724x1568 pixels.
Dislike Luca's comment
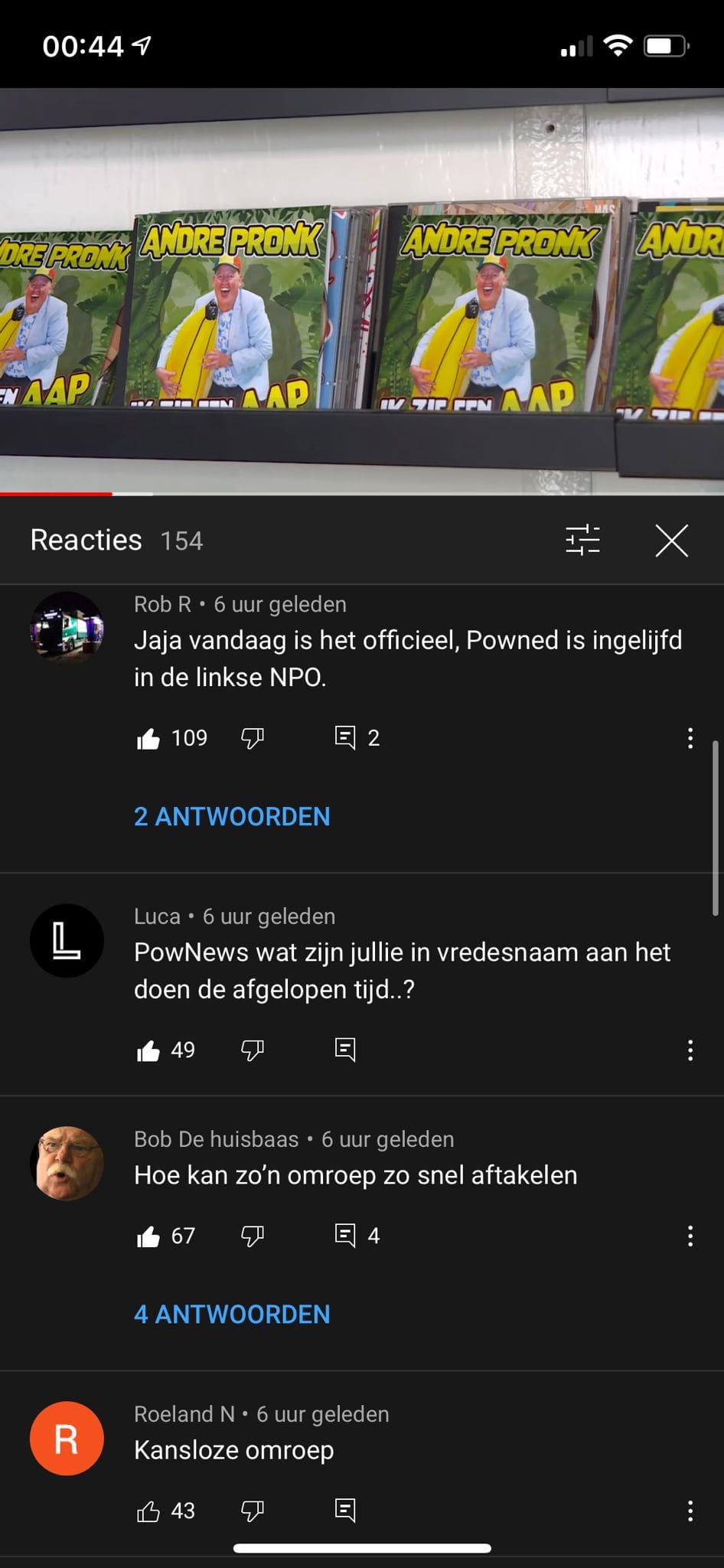coord(253,1050)
